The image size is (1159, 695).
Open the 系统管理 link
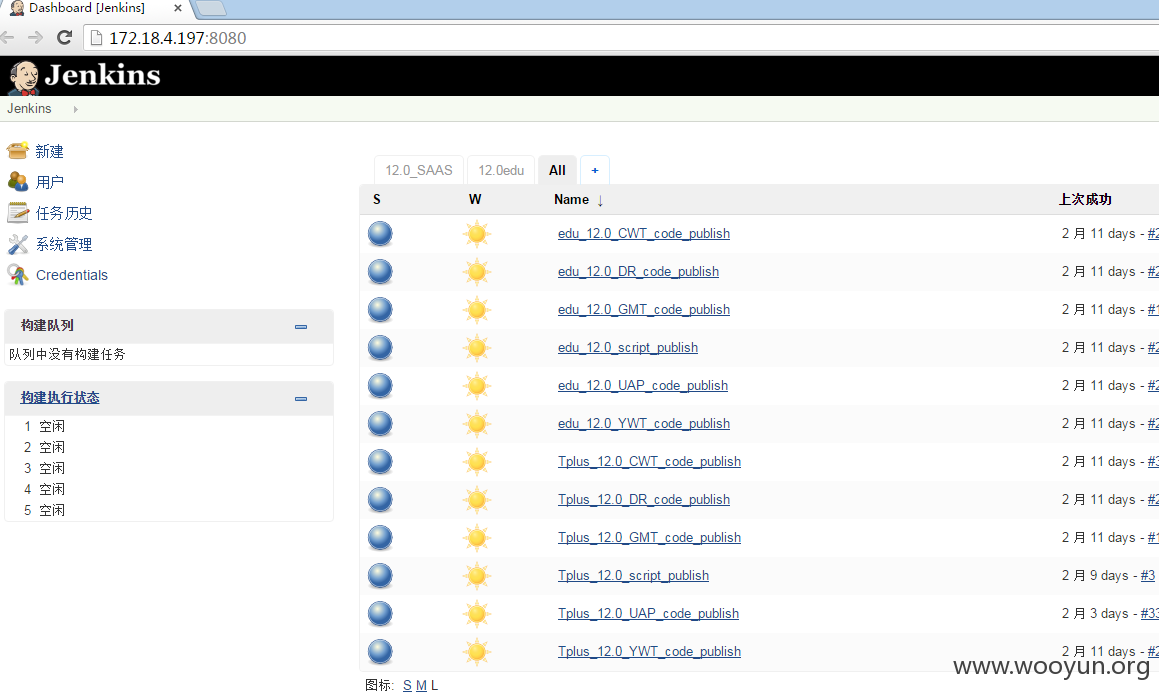click(64, 245)
